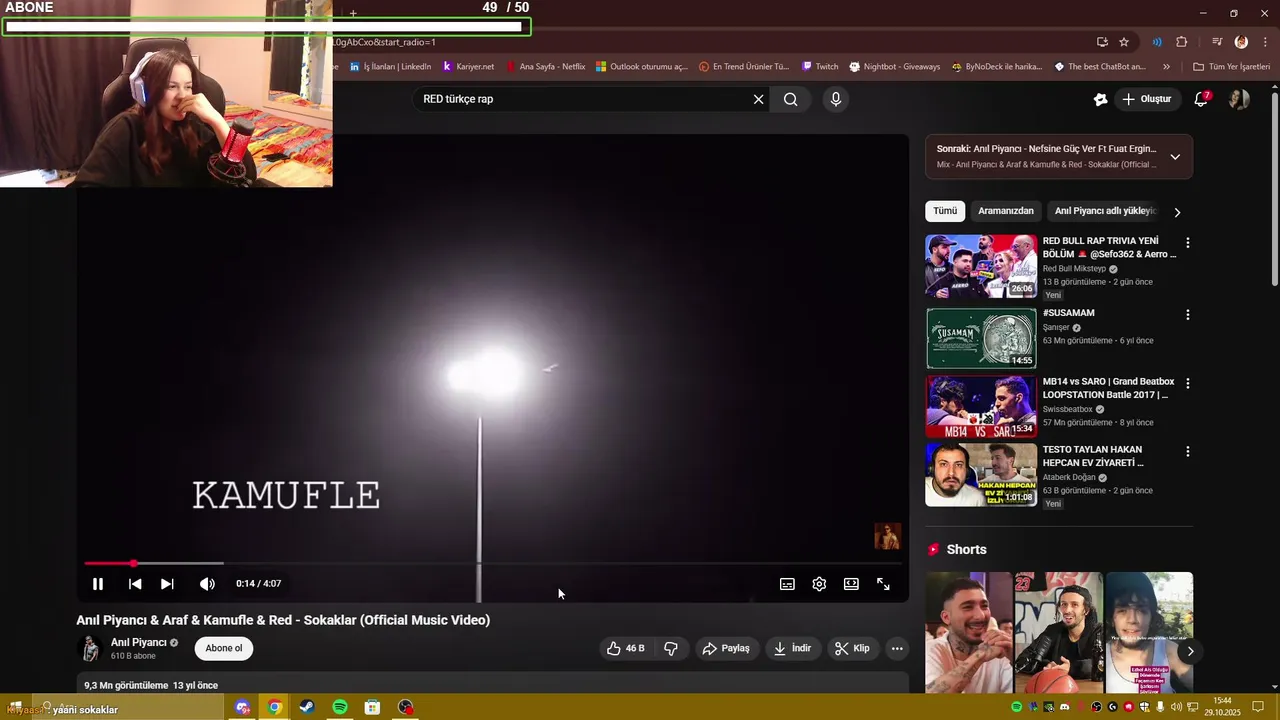
Task: Open Chrome extensions puzzle icon
Action: pyautogui.click(x=1182, y=42)
